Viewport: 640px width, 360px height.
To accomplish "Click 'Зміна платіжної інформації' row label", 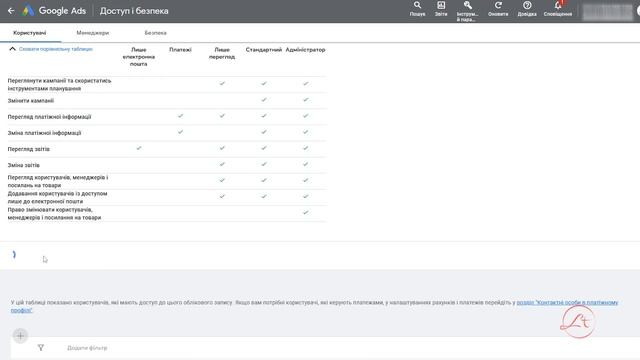I will click(x=44, y=133).
